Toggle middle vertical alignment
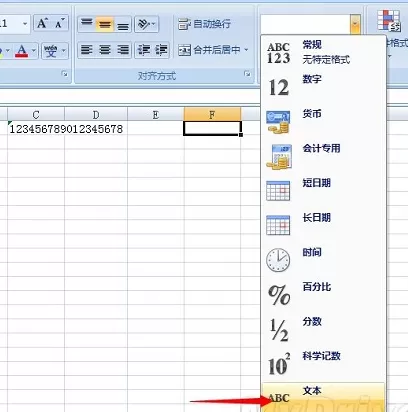Viewport: 408px width, 412px height. (x=104, y=24)
